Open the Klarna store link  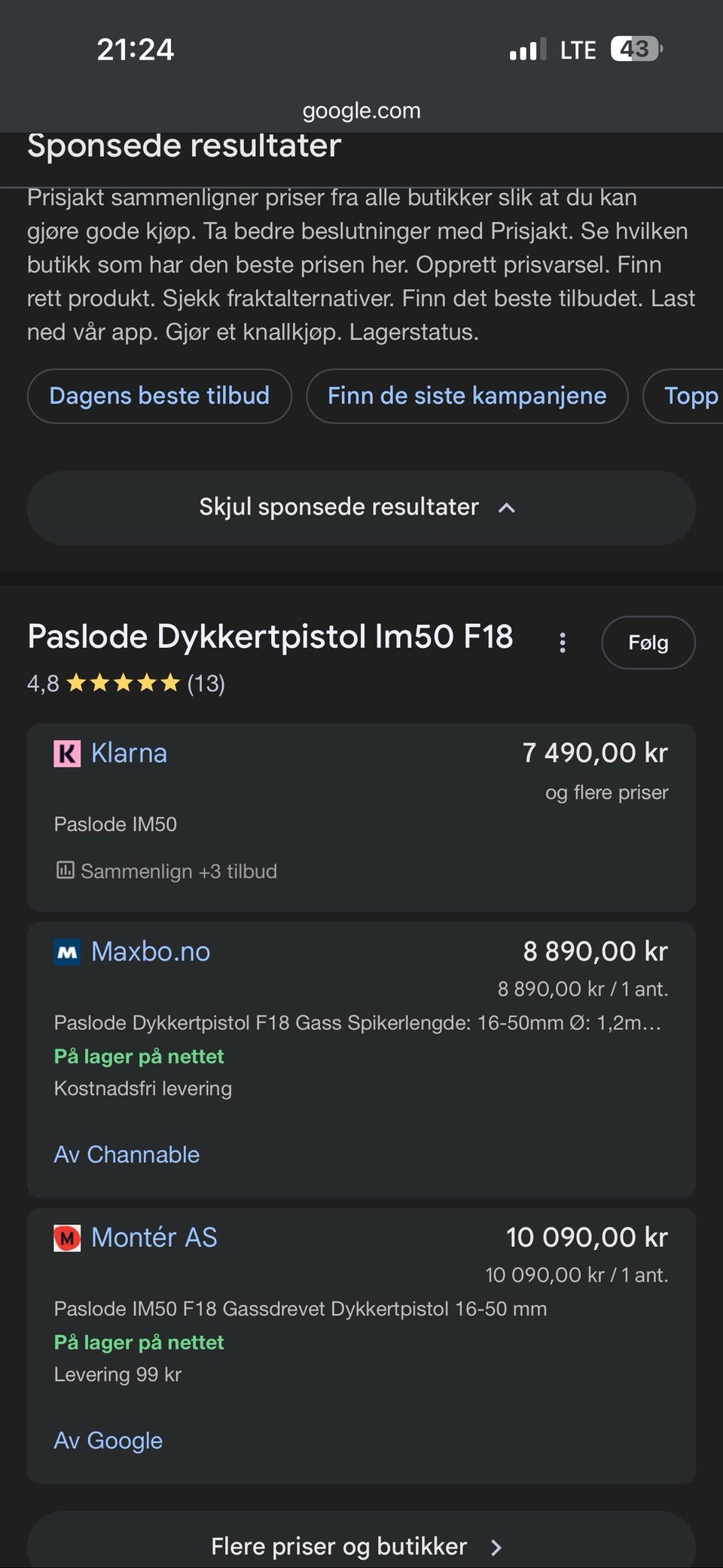[129, 753]
